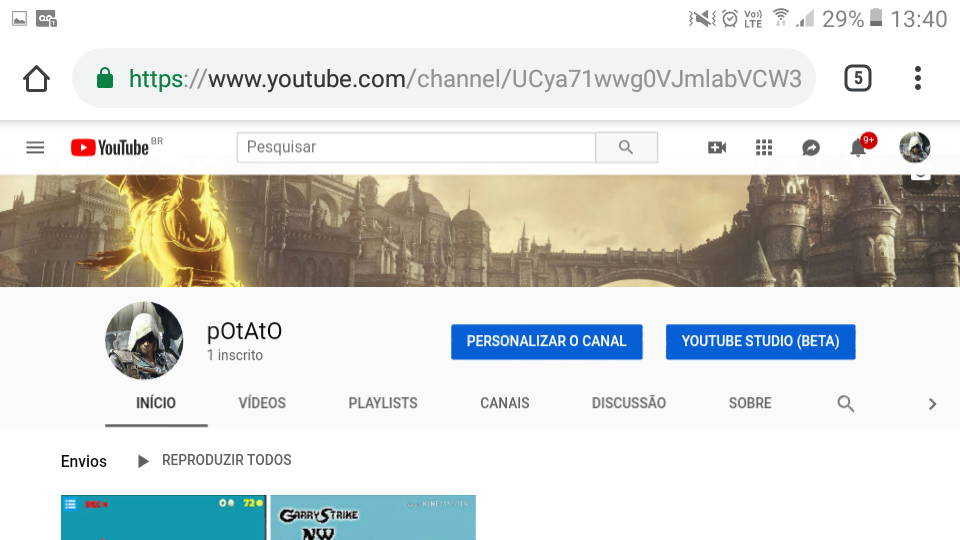Expand more tabs with the right chevron

tap(932, 404)
